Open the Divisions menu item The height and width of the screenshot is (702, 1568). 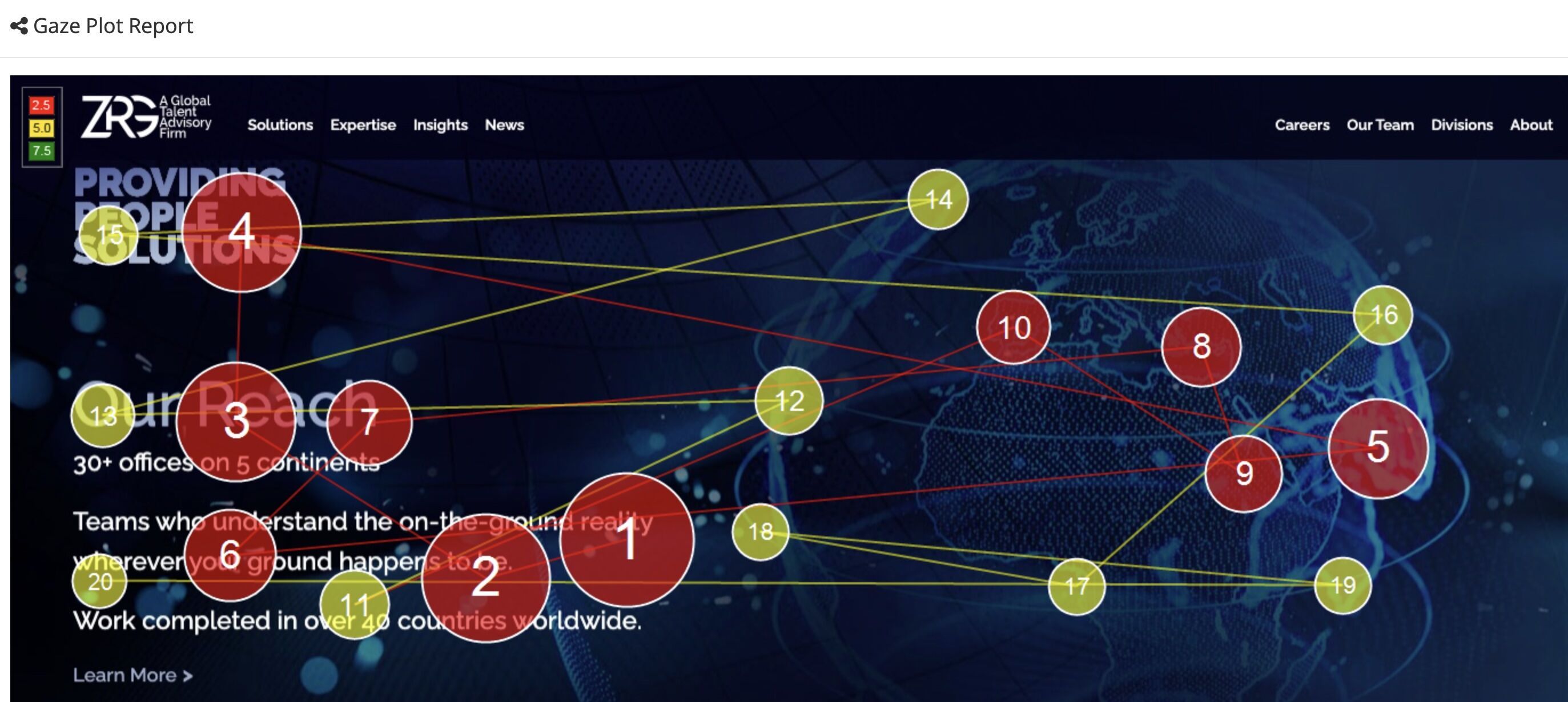pos(1461,125)
